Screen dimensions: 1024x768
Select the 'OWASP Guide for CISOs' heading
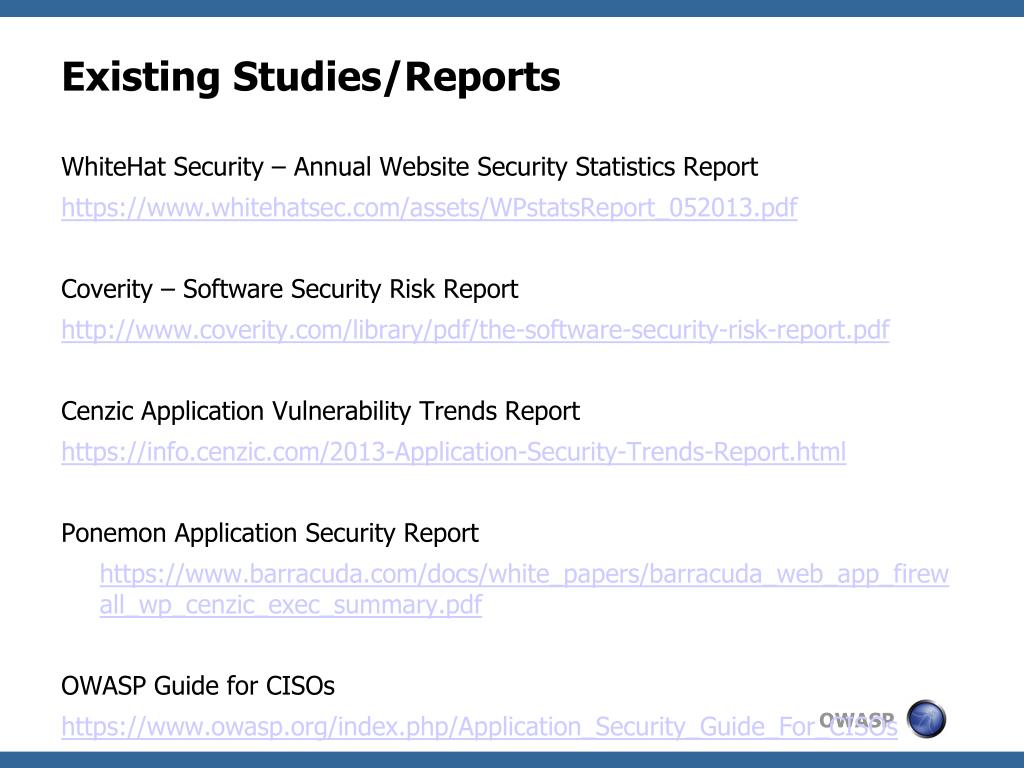tap(198, 686)
